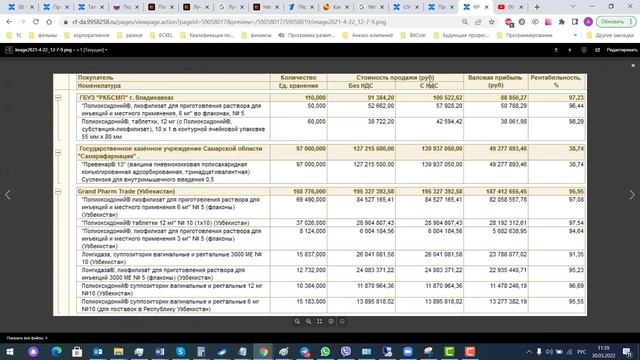Show the previous image in the preview
Screen dimensions: 640x360
click(8, 195)
